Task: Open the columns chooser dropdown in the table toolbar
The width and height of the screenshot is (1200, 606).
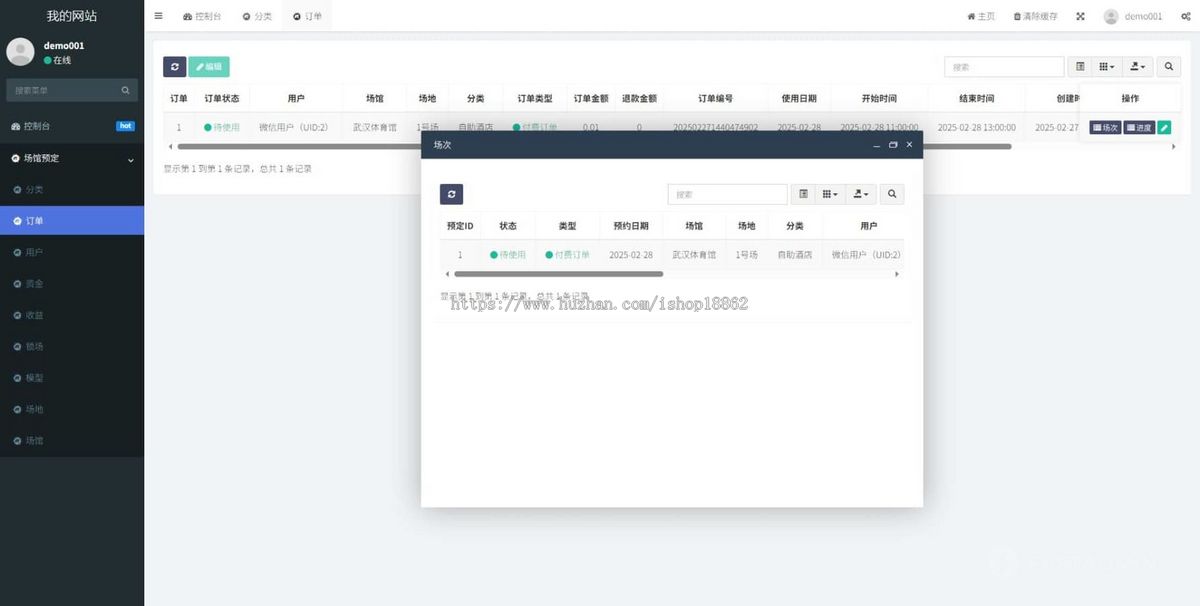Action: pos(1105,66)
